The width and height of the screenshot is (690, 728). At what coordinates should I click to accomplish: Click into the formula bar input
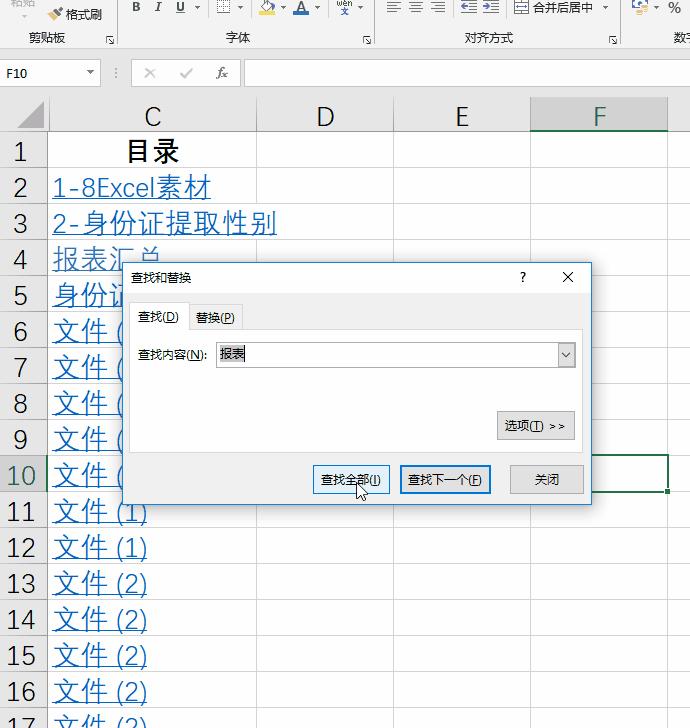467,73
